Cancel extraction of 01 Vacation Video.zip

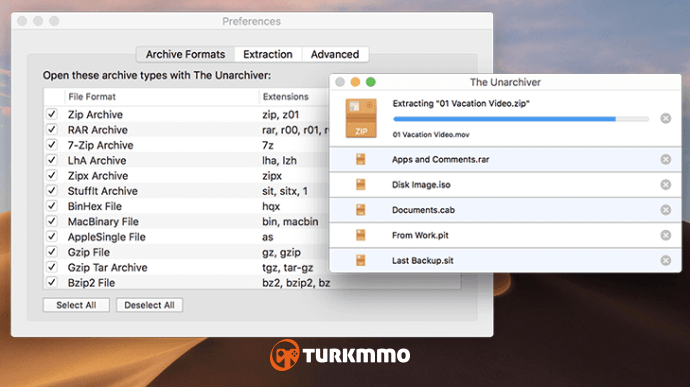[665, 118]
